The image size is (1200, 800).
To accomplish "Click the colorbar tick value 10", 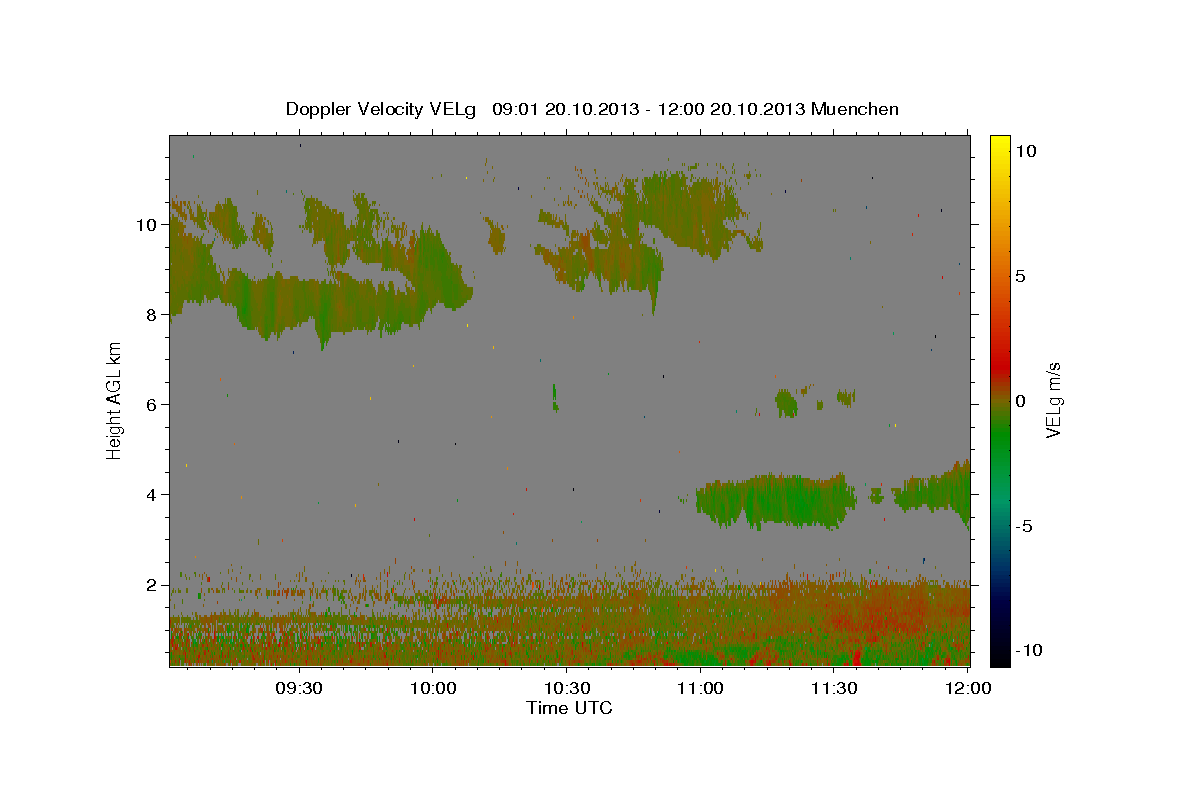I will 1026,150.
